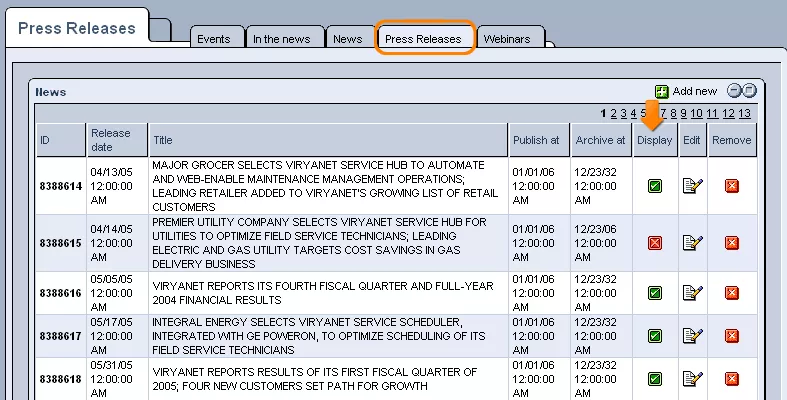Collapse the News panel with minus button
This screenshot has height=400, width=787.
tap(734, 90)
